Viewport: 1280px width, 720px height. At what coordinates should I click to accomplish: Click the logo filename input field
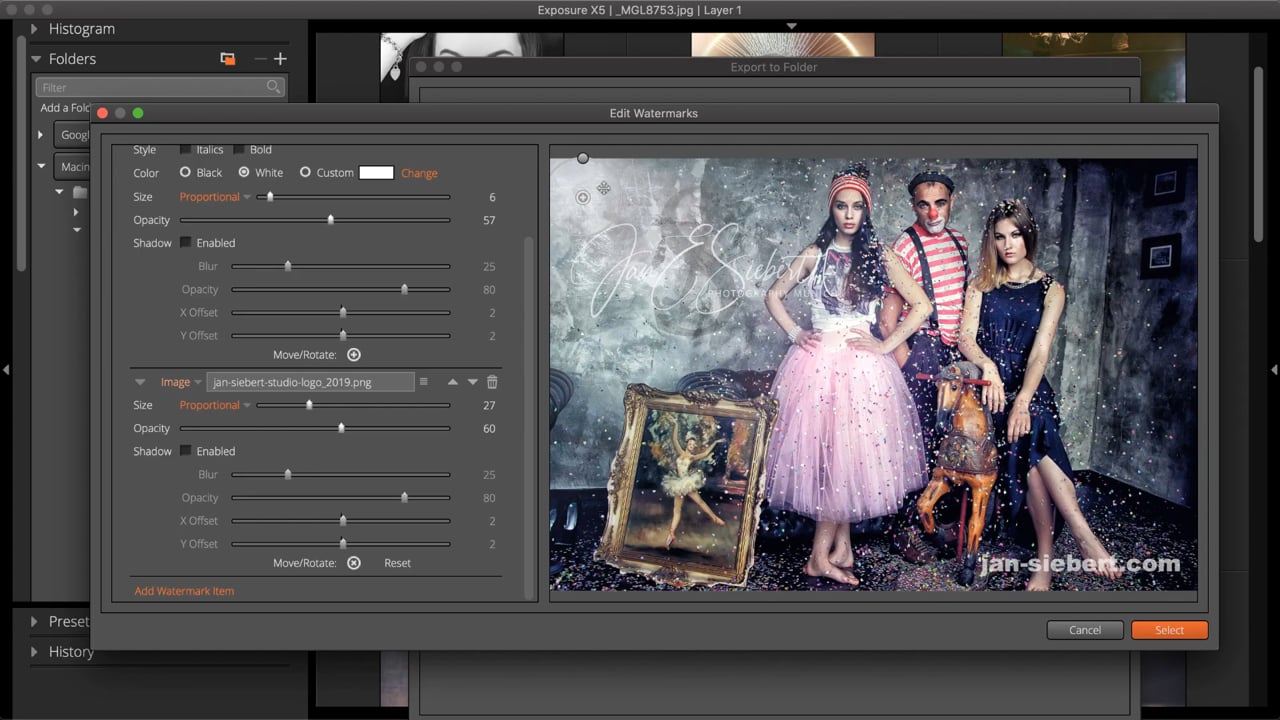(x=310, y=382)
